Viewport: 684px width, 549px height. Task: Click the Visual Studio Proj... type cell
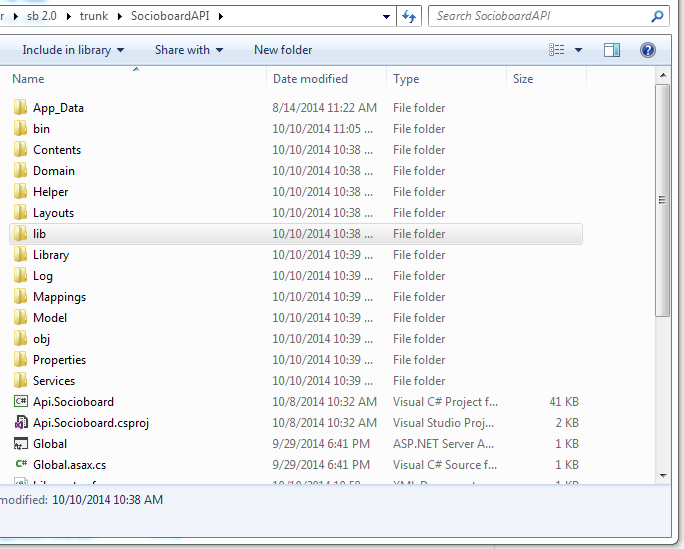click(x=443, y=423)
